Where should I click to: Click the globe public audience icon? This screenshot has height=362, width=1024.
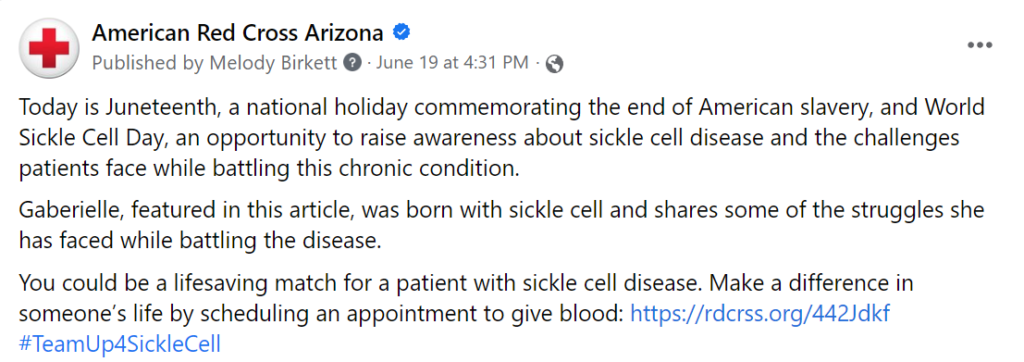[x=554, y=63]
